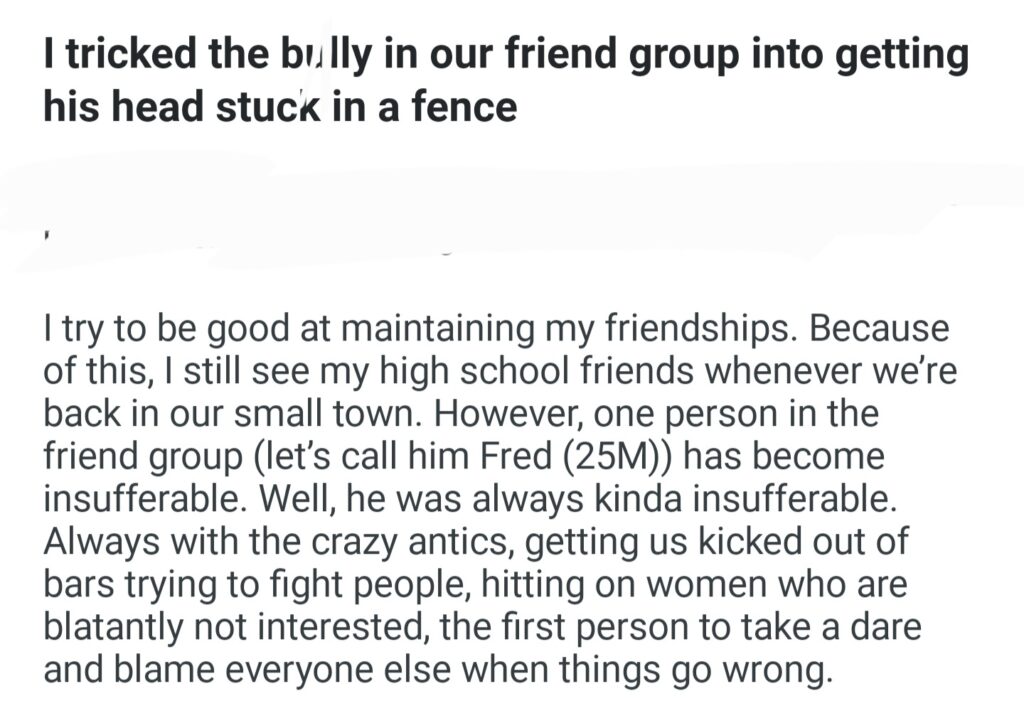Click the word "maintaining" in the first line
The image size is (1024, 723).
pyautogui.click(x=414, y=328)
